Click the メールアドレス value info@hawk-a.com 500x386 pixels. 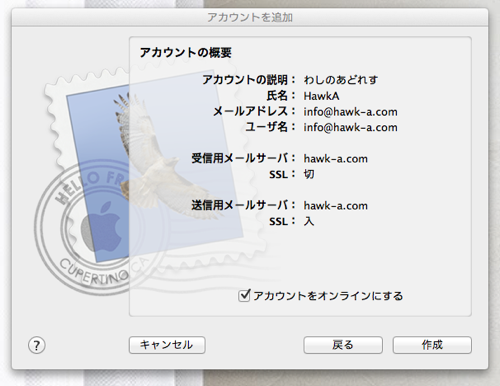[x=350, y=112]
